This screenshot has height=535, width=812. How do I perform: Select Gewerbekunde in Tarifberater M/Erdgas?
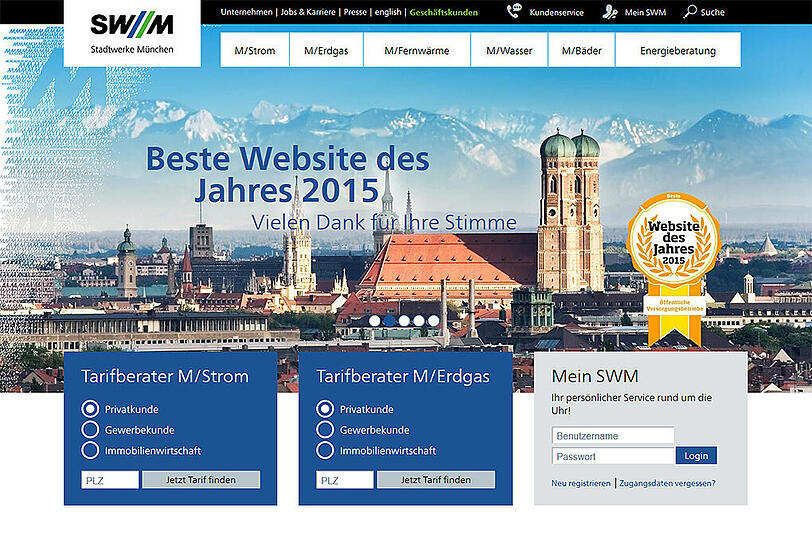pos(325,429)
